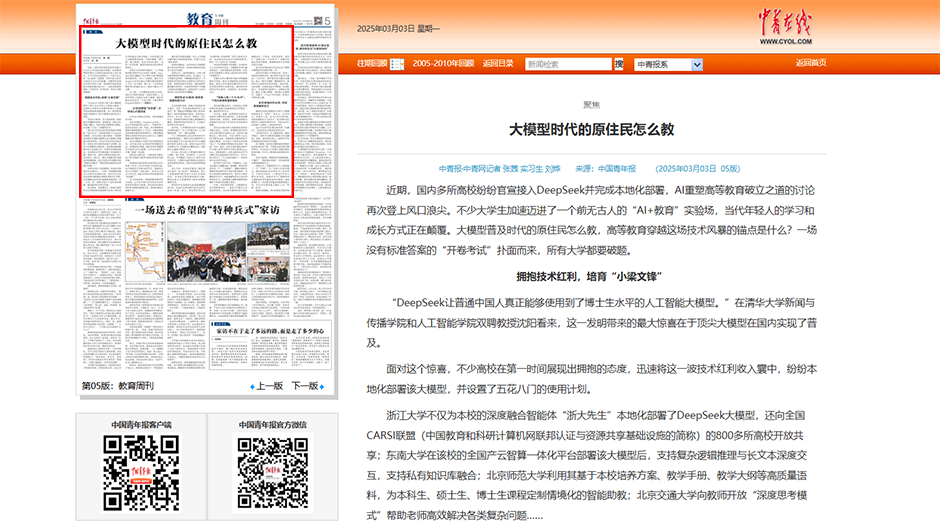Click inside the 新闻检索 search field

pyautogui.click(x=567, y=64)
